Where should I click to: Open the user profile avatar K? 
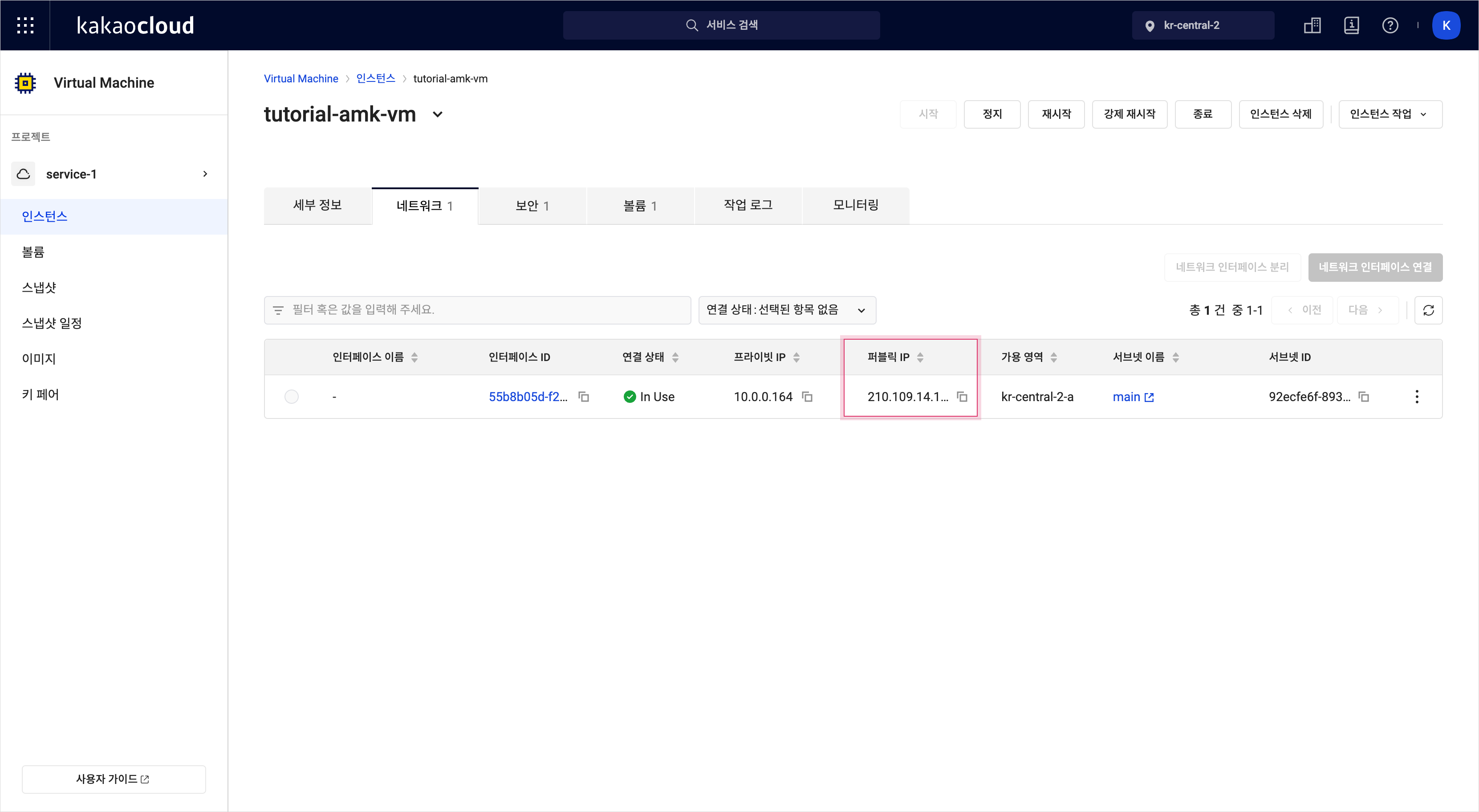tap(1446, 25)
